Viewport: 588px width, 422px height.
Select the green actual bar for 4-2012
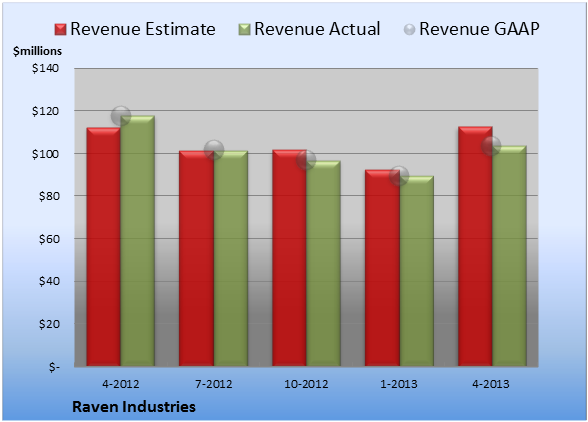[137, 241]
